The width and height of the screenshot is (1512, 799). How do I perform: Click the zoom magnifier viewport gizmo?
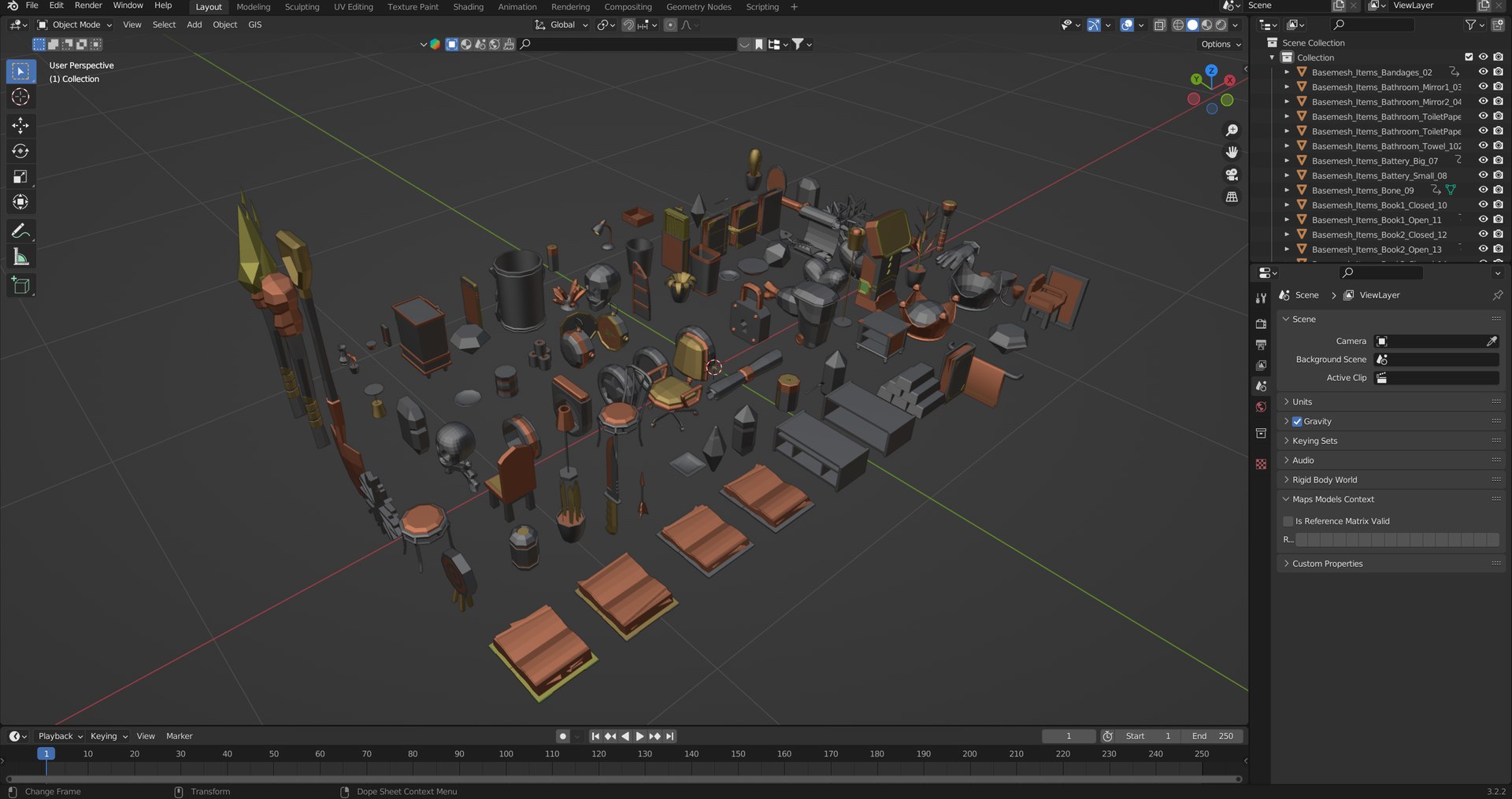click(1232, 130)
